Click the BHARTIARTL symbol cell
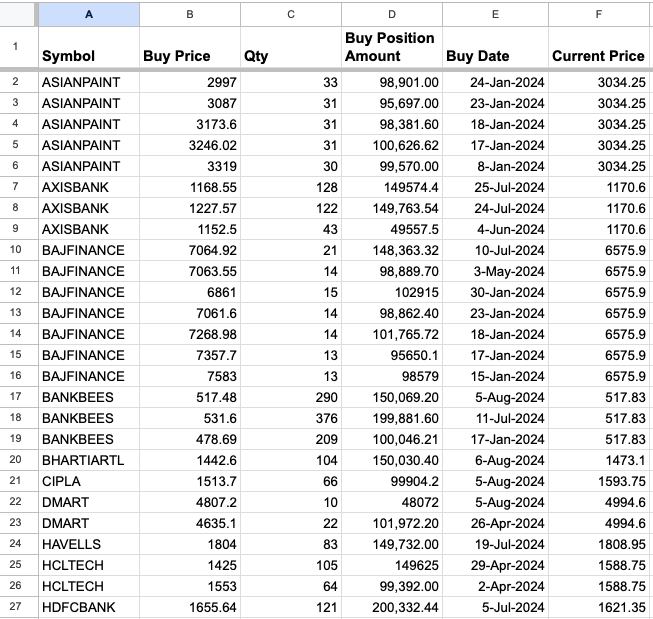 pos(89,460)
